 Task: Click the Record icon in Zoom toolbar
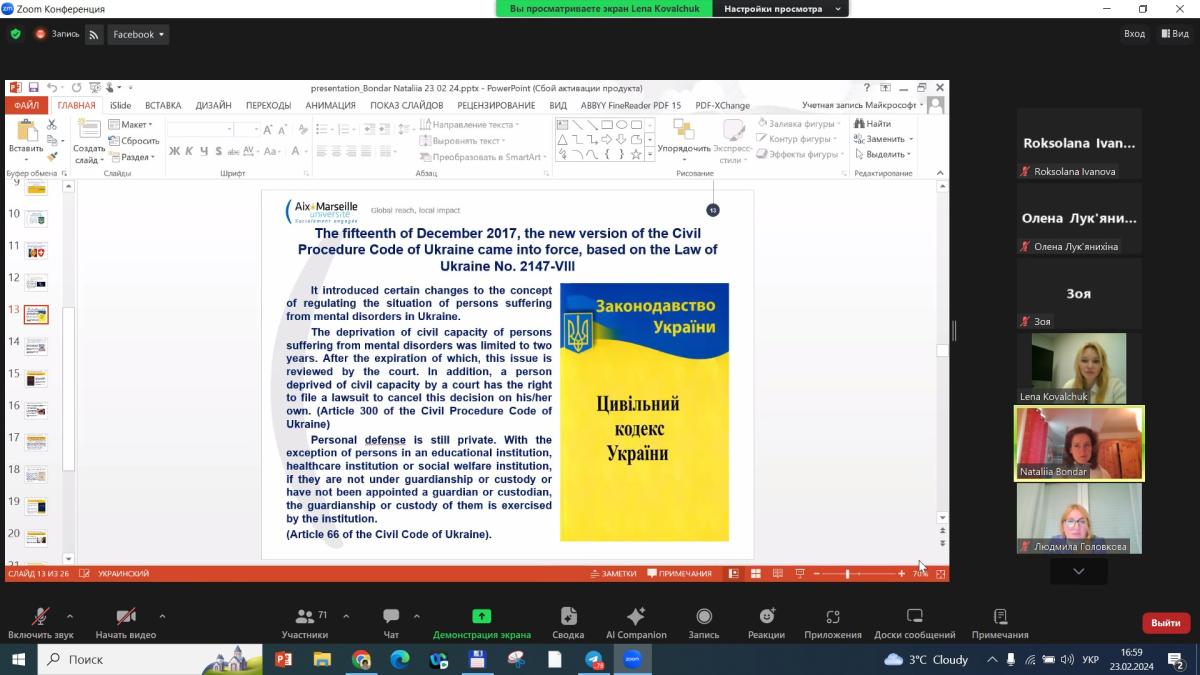pyautogui.click(x=704, y=617)
